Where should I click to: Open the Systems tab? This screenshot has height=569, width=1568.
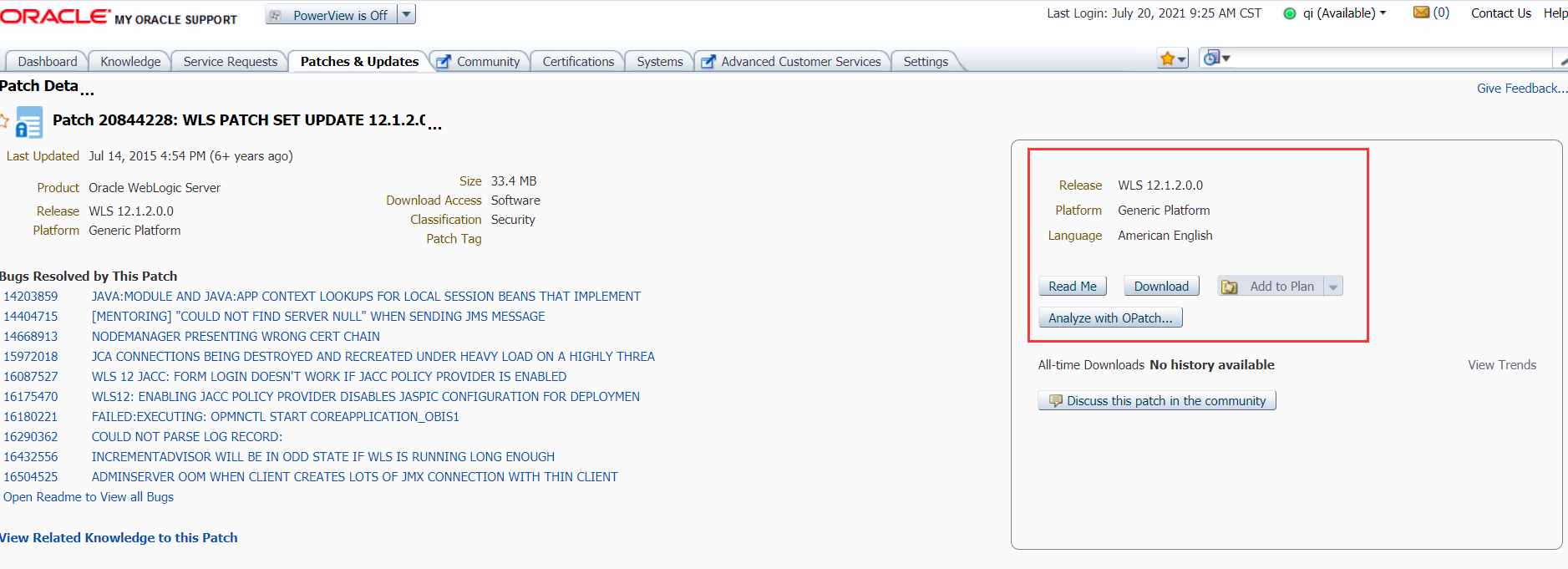click(660, 62)
